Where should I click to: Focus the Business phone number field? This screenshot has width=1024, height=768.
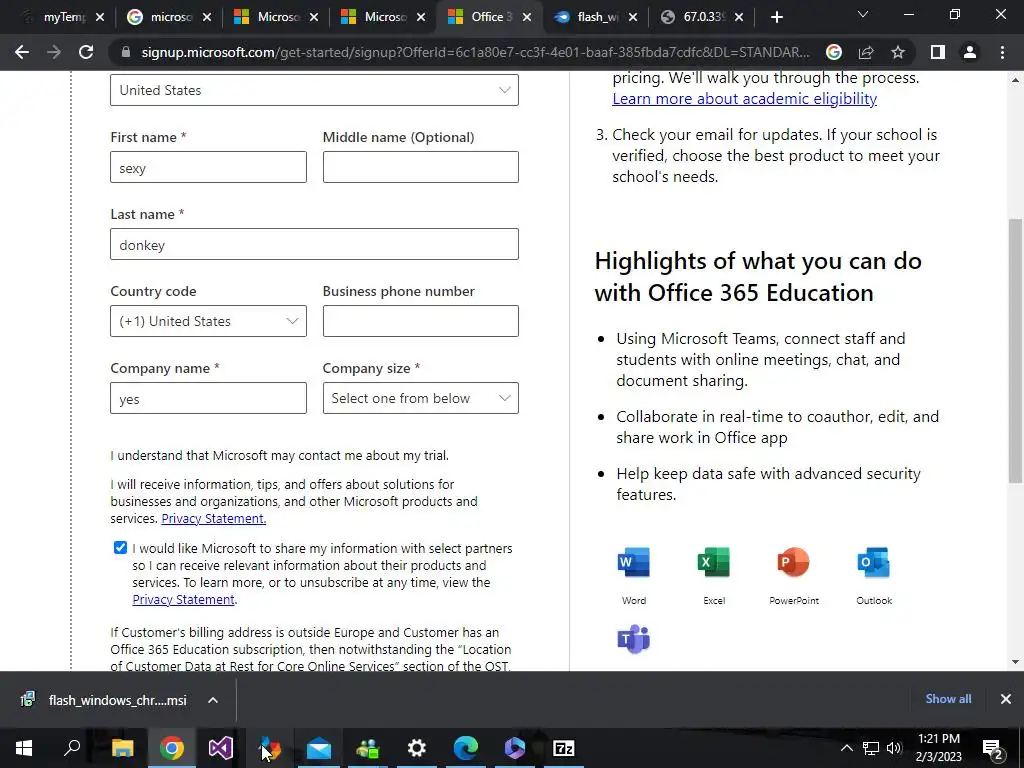click(421, 321)
